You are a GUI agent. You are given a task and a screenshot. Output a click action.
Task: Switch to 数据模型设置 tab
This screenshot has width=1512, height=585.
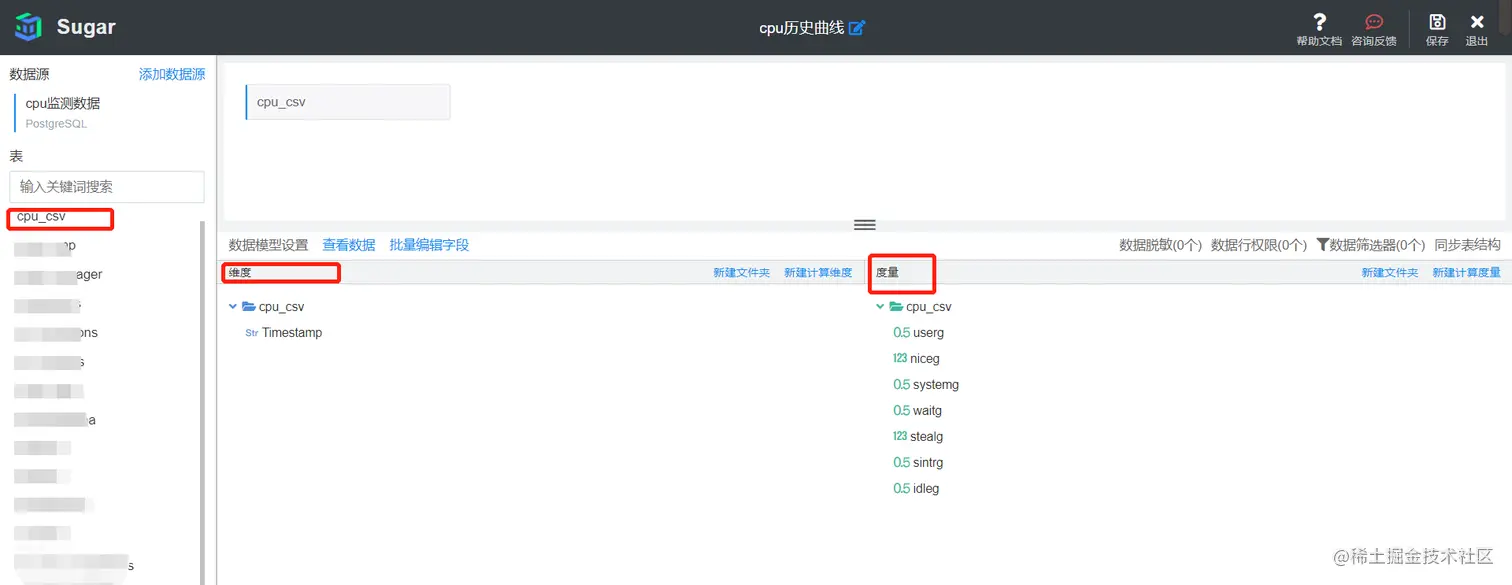click(268, 245)
